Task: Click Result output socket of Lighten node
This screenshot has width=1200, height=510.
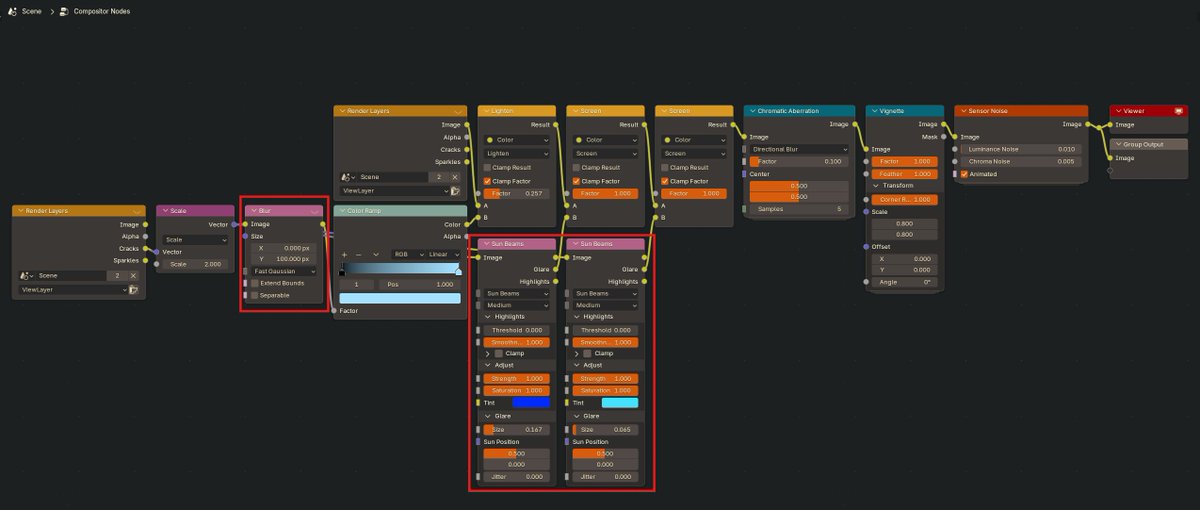Action: coord(557,125)
